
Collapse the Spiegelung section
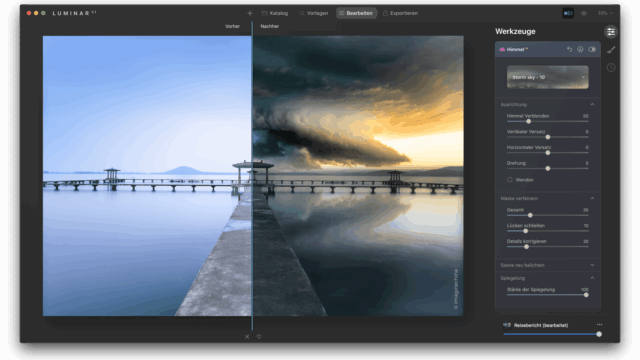click(592, 278)
